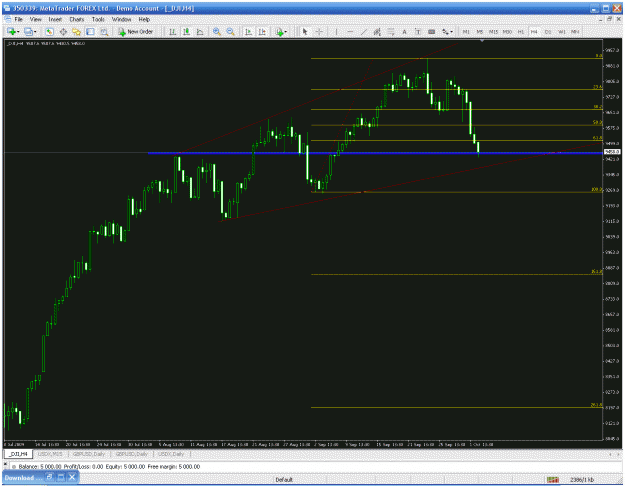Switch timeframe to M30
The height and width of the screenshot is (486, 625).
[507, 31]
